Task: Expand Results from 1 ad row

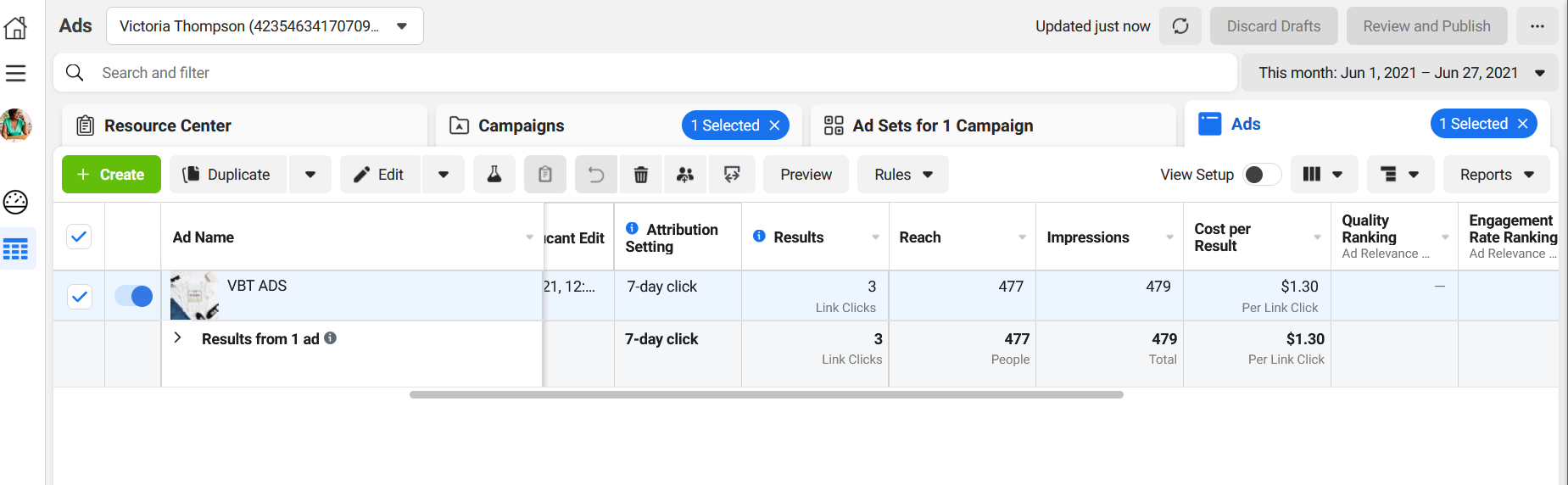Action: pyautogui.click(x=177, y=337)
